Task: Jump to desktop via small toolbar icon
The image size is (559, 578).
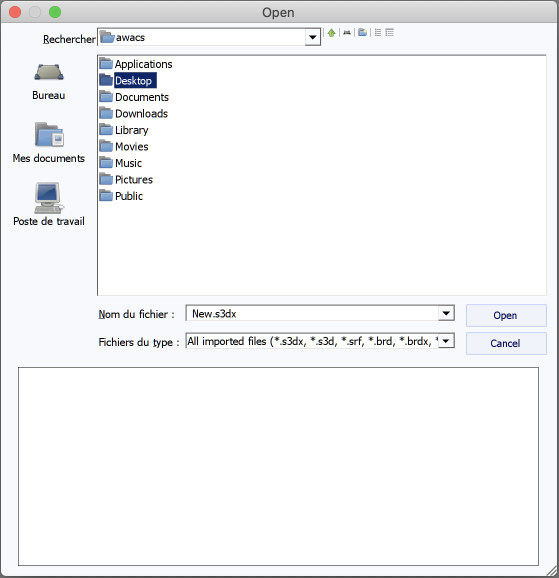Action: 347,33
